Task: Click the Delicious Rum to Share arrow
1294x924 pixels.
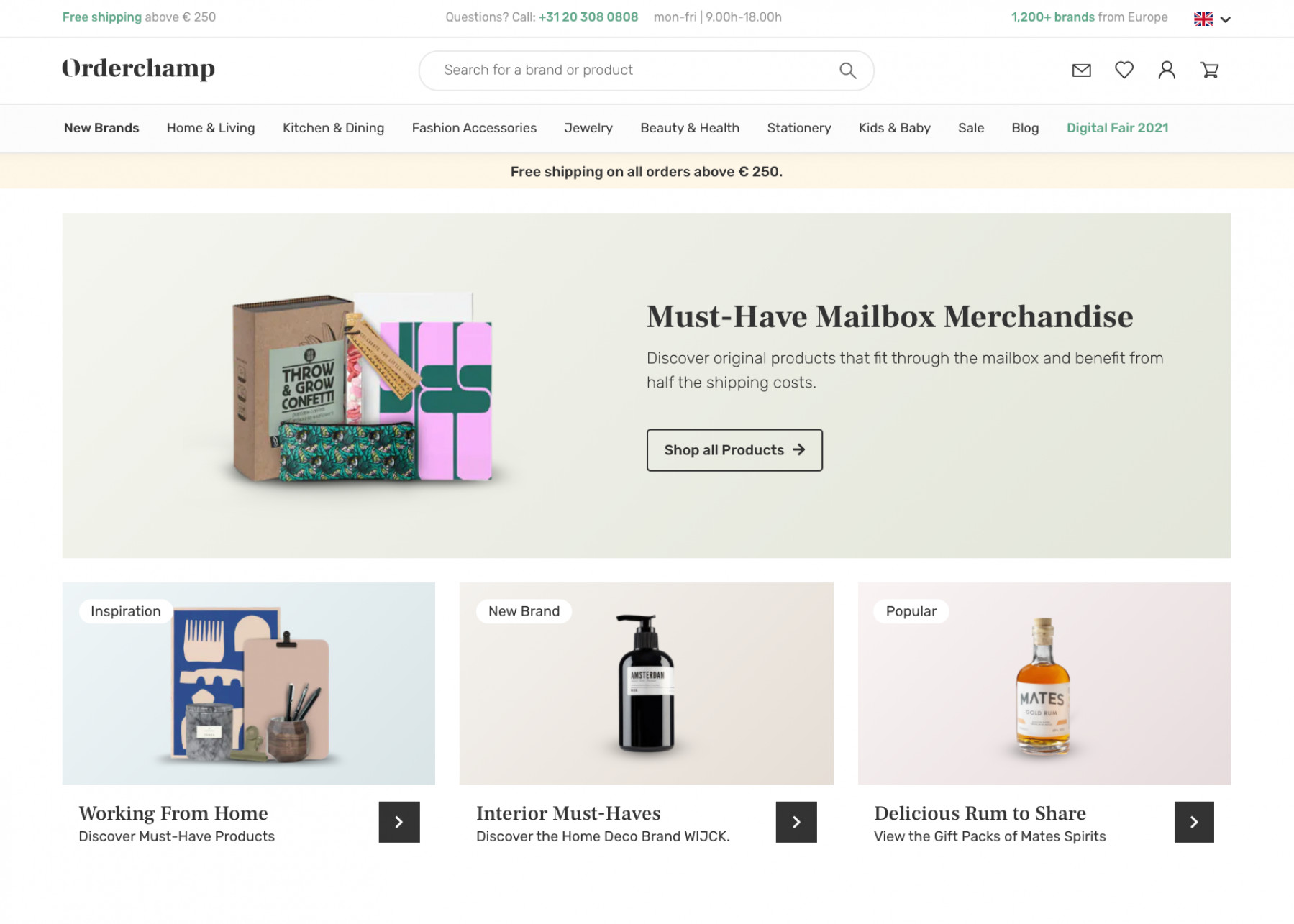Action: [1194, 822]
